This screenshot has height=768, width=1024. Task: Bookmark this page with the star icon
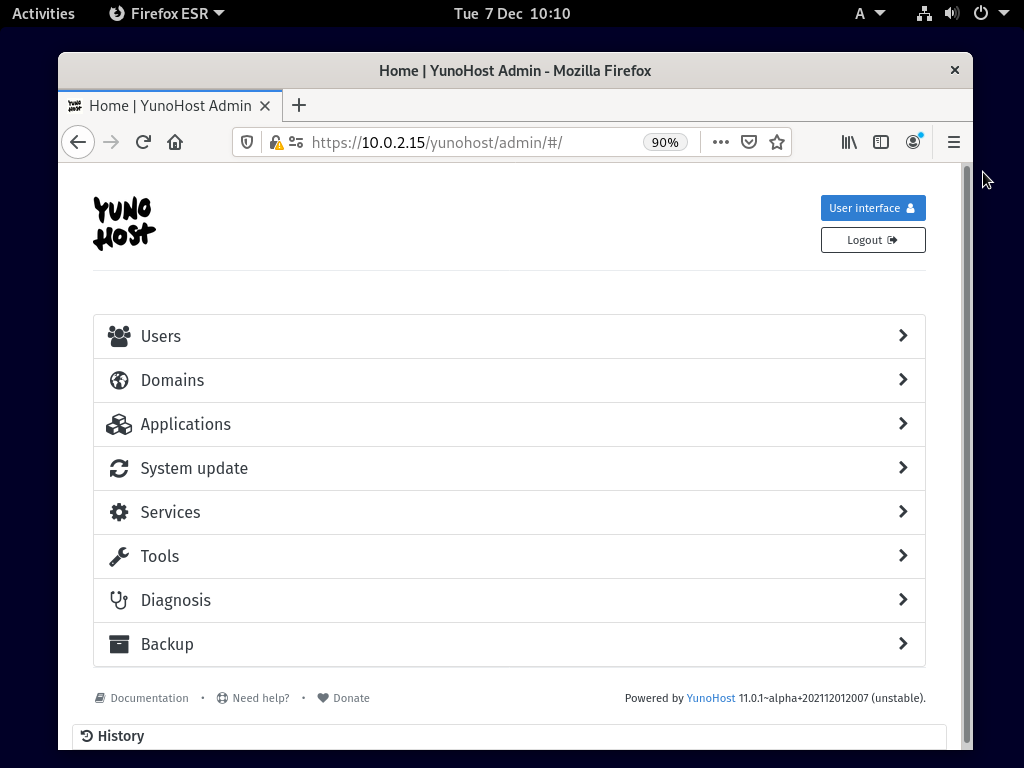pyautogui.click(x=776, y=142)
